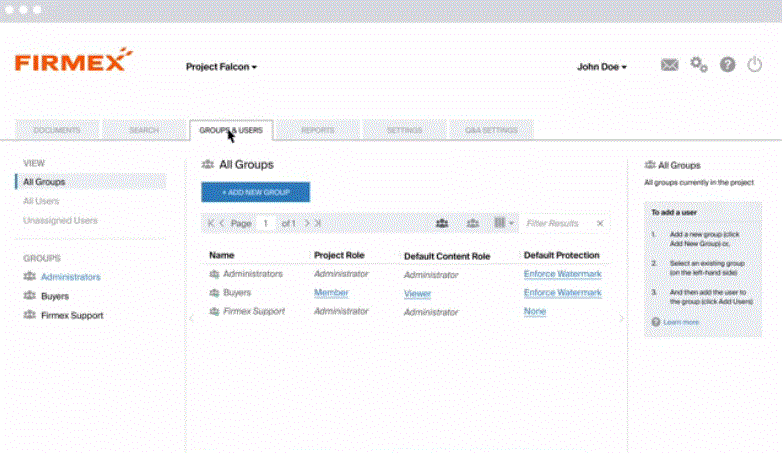
Task: Open Firmex Support group in sidebar
Action: point(72,315)
